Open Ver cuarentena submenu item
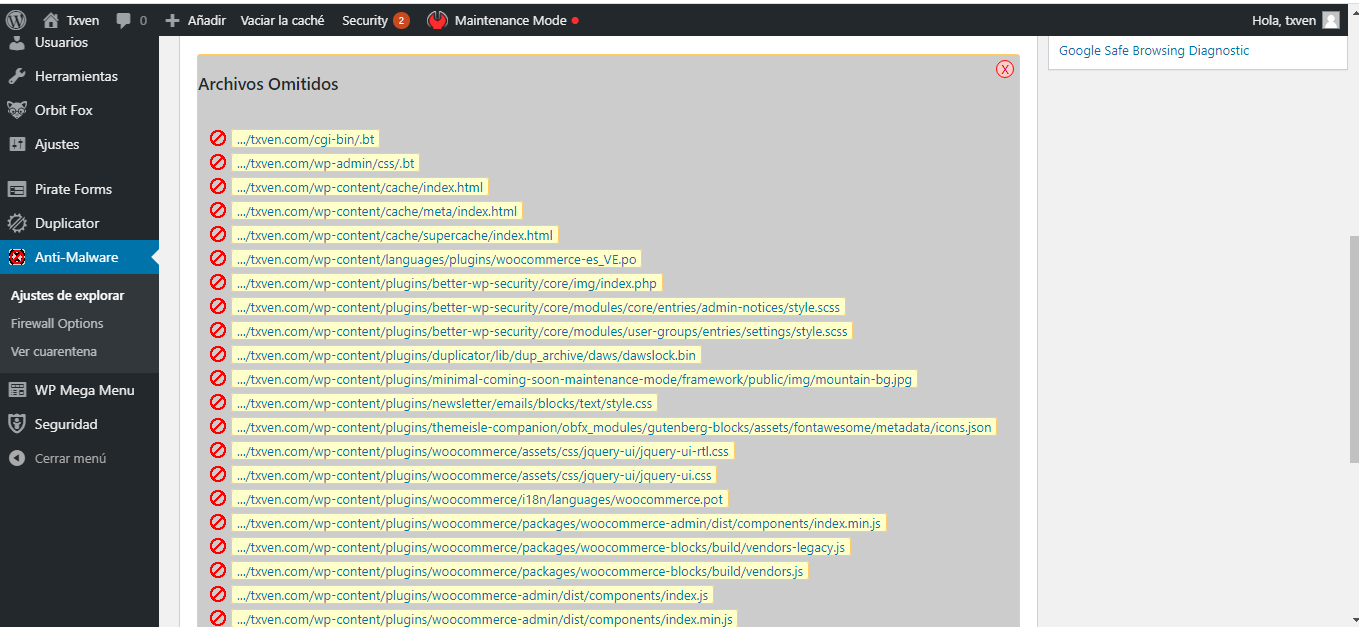Image resolution: width=1359 pixels, height=627 pixels. [x=54, y=351]
